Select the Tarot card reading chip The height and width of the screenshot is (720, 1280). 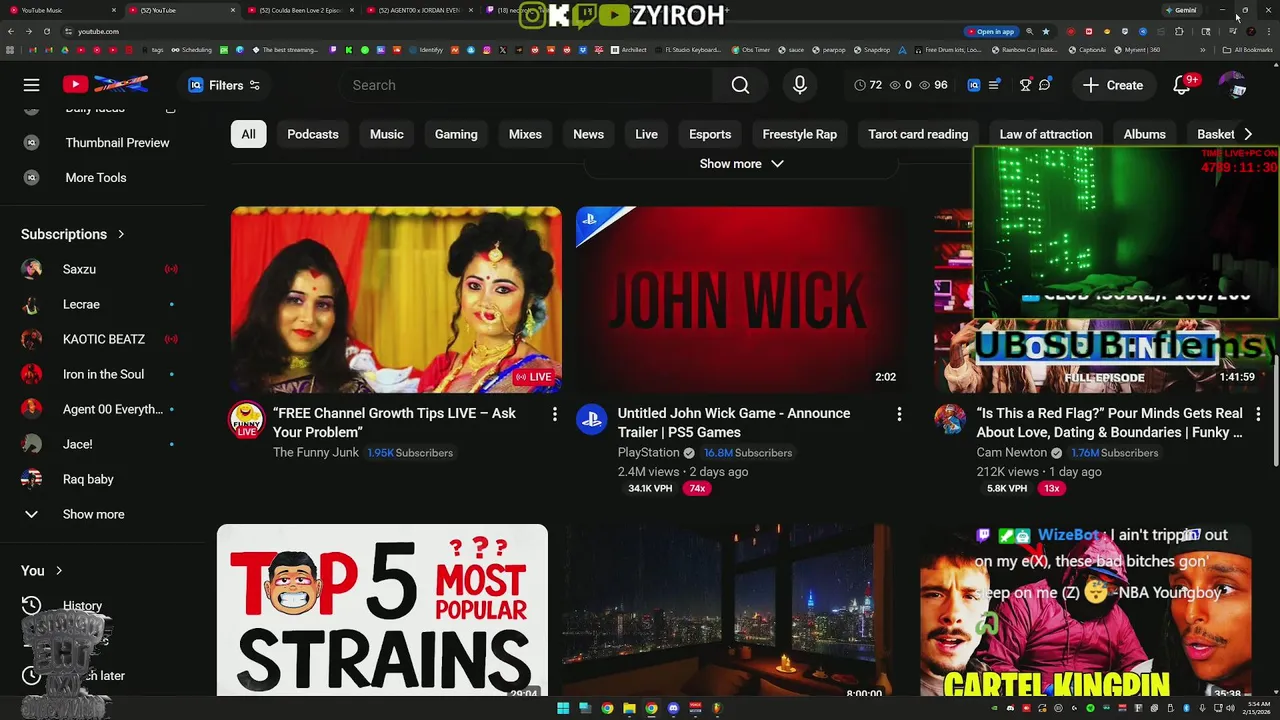tap(918, 134)
